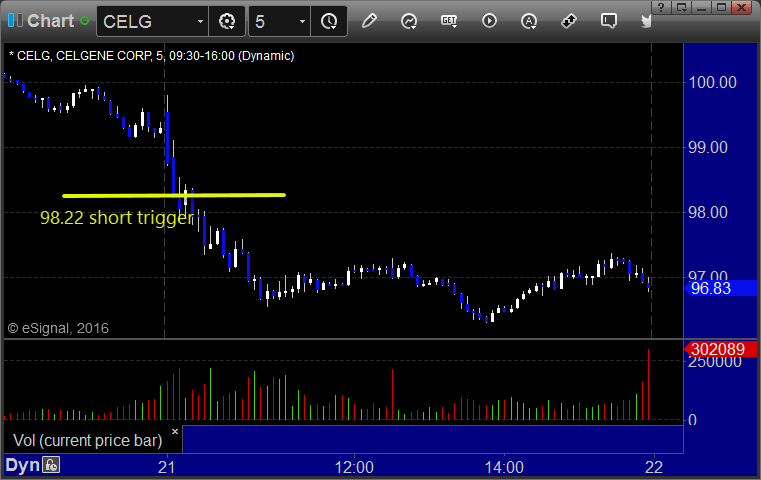
Task: Click the green link status circle
Action: [84, 21]
